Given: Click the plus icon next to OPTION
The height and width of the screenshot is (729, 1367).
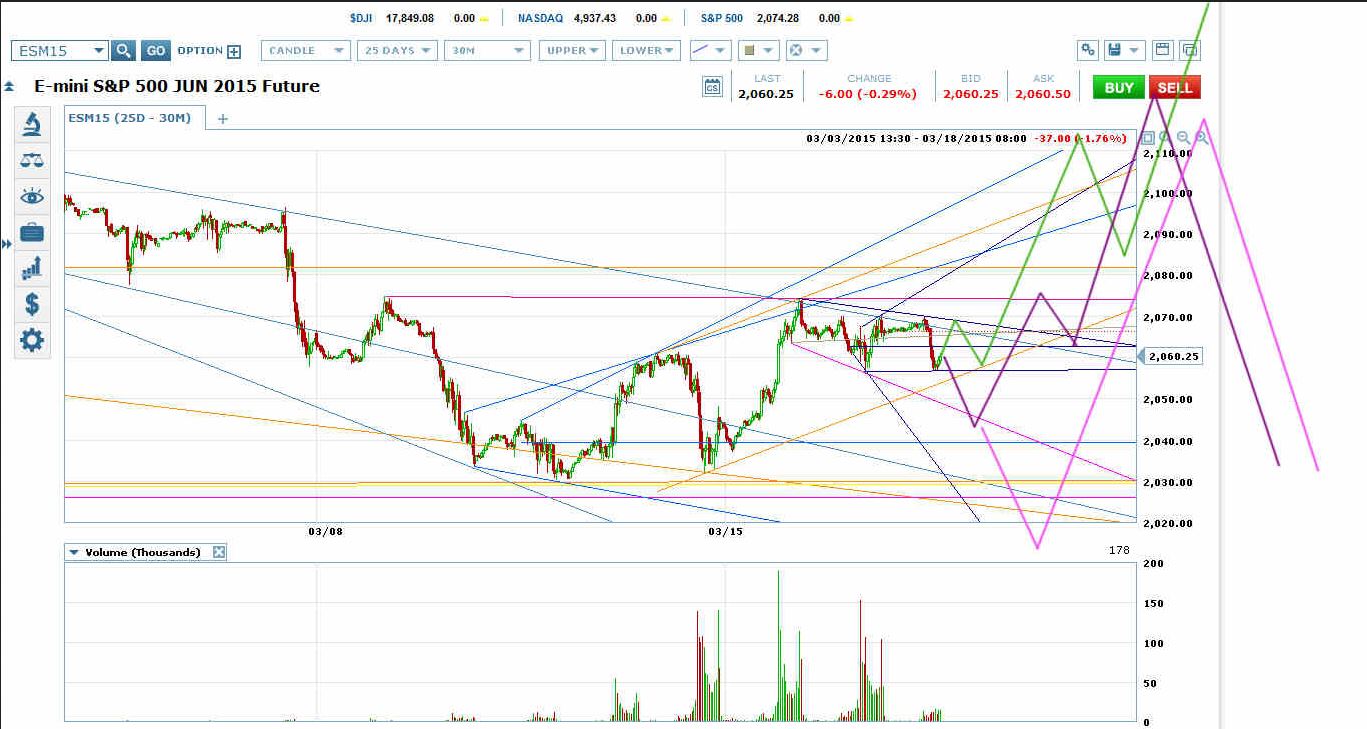Looking at the screenshot, I should pyautogui.click(x=234, y=52).
